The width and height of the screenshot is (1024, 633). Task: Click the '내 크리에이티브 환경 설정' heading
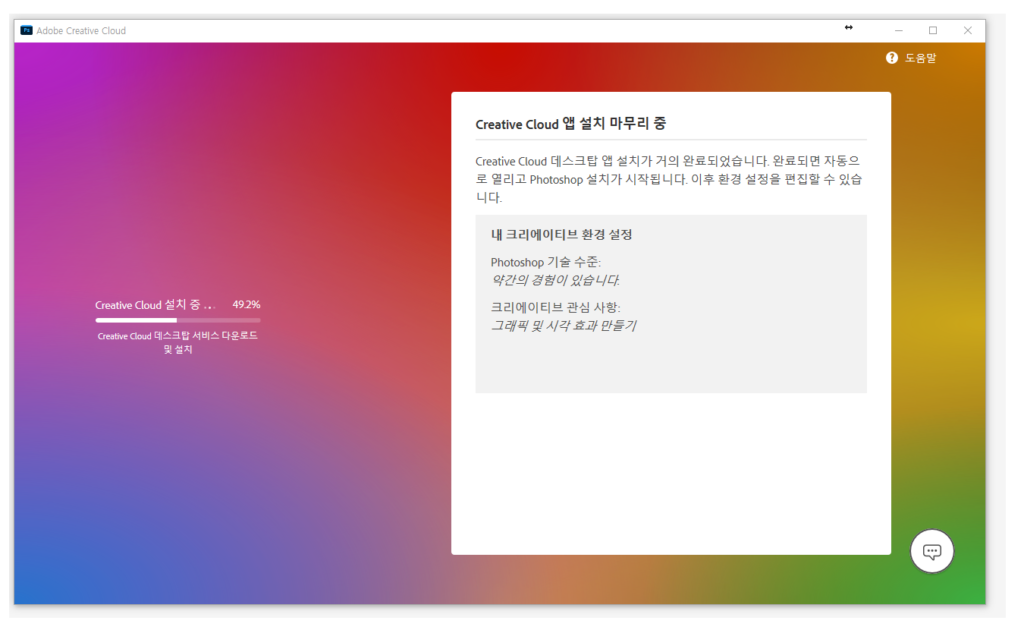click(x=561, y=235)
